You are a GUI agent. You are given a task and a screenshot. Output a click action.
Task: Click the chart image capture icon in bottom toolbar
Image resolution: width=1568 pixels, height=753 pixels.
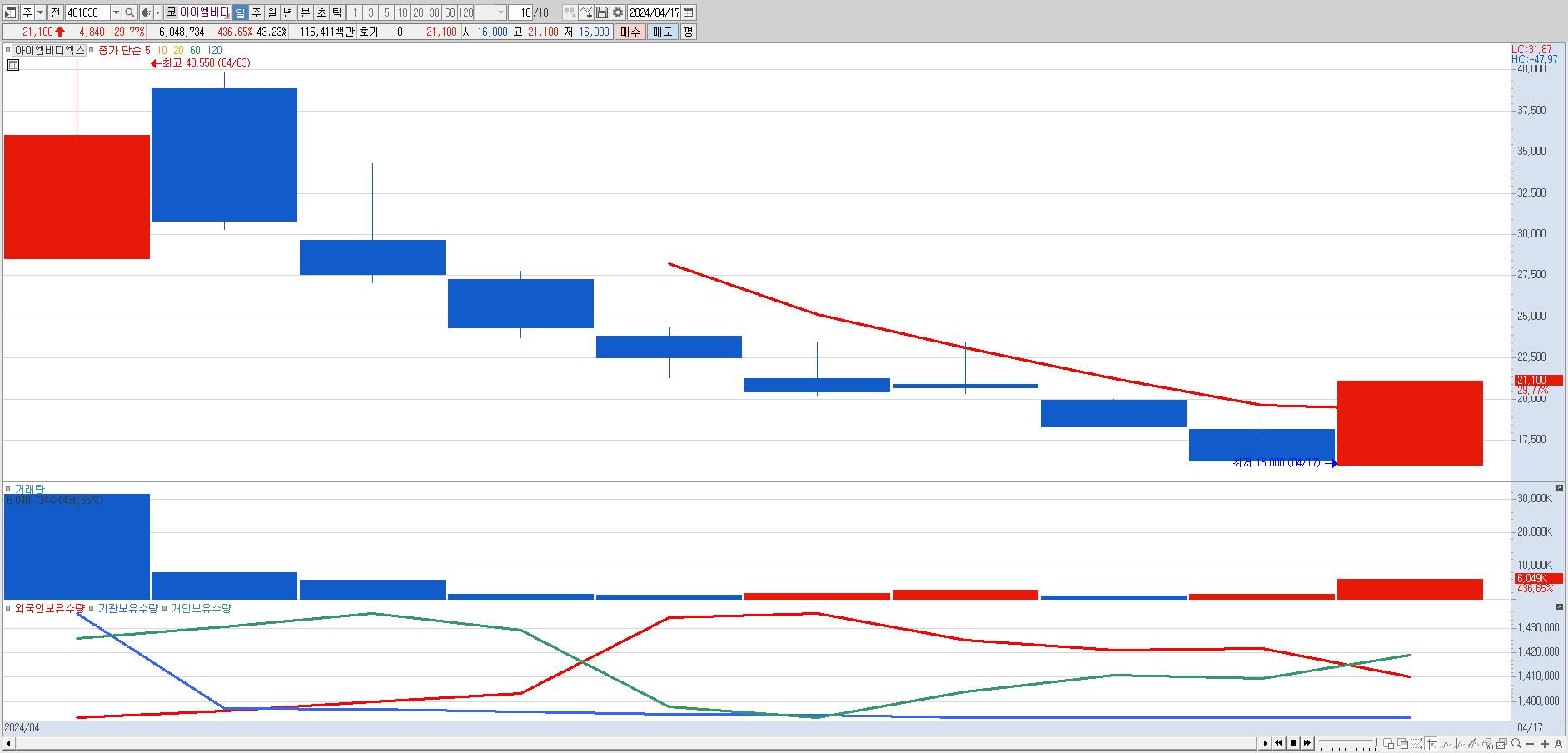click(1501, 744)
